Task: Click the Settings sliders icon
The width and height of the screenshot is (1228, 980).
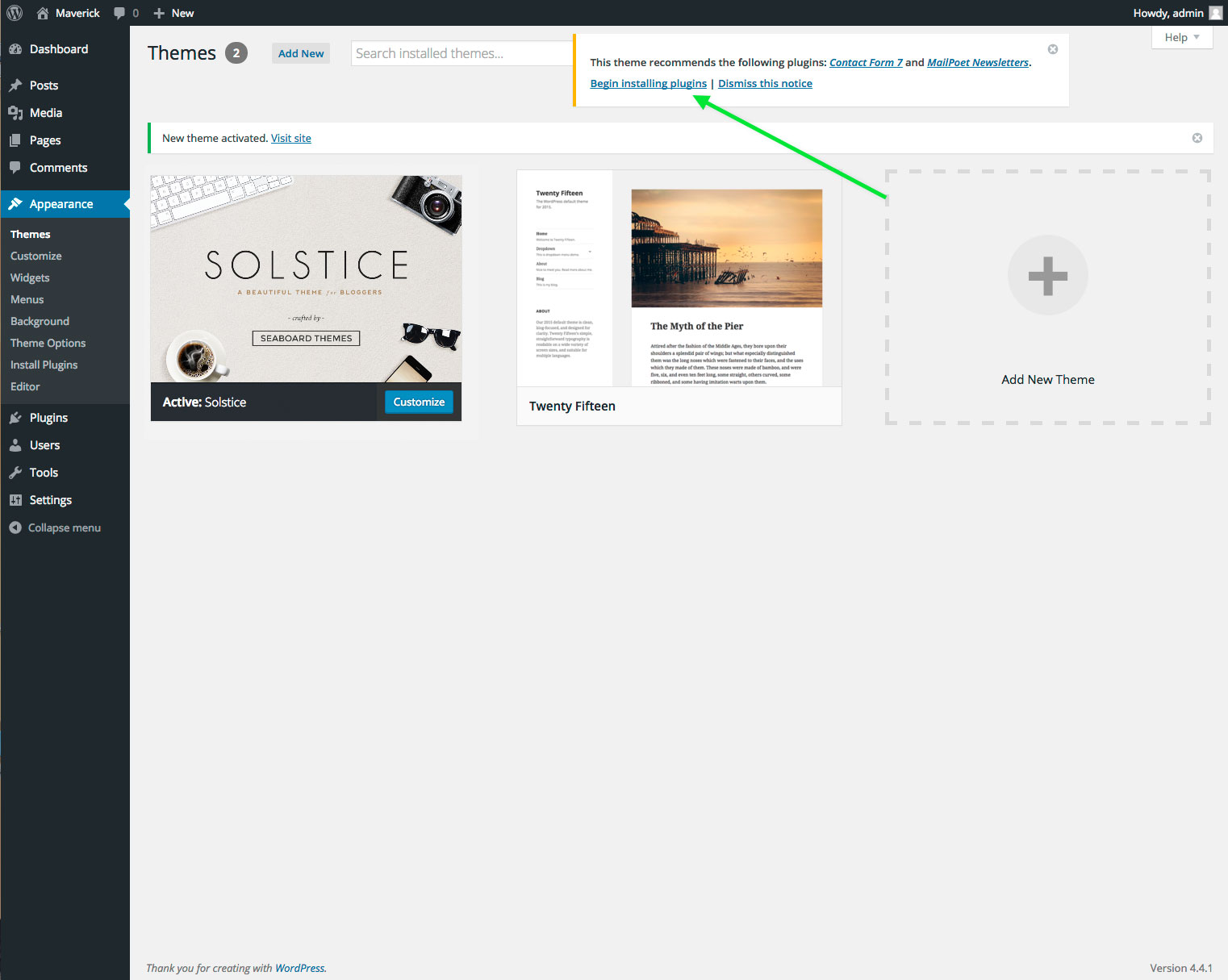Action: (x=15, y=500)
